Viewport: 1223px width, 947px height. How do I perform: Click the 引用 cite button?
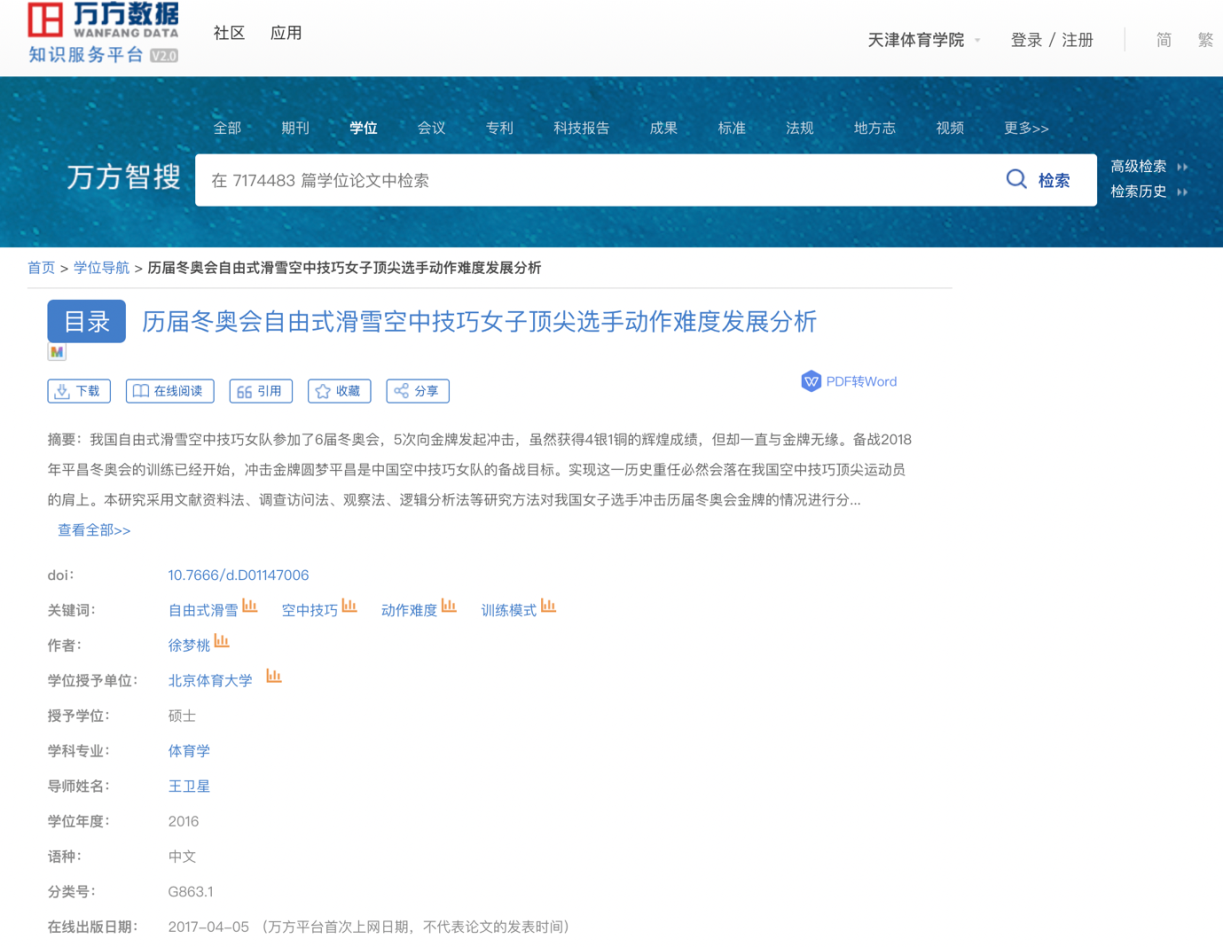[261, 391]
